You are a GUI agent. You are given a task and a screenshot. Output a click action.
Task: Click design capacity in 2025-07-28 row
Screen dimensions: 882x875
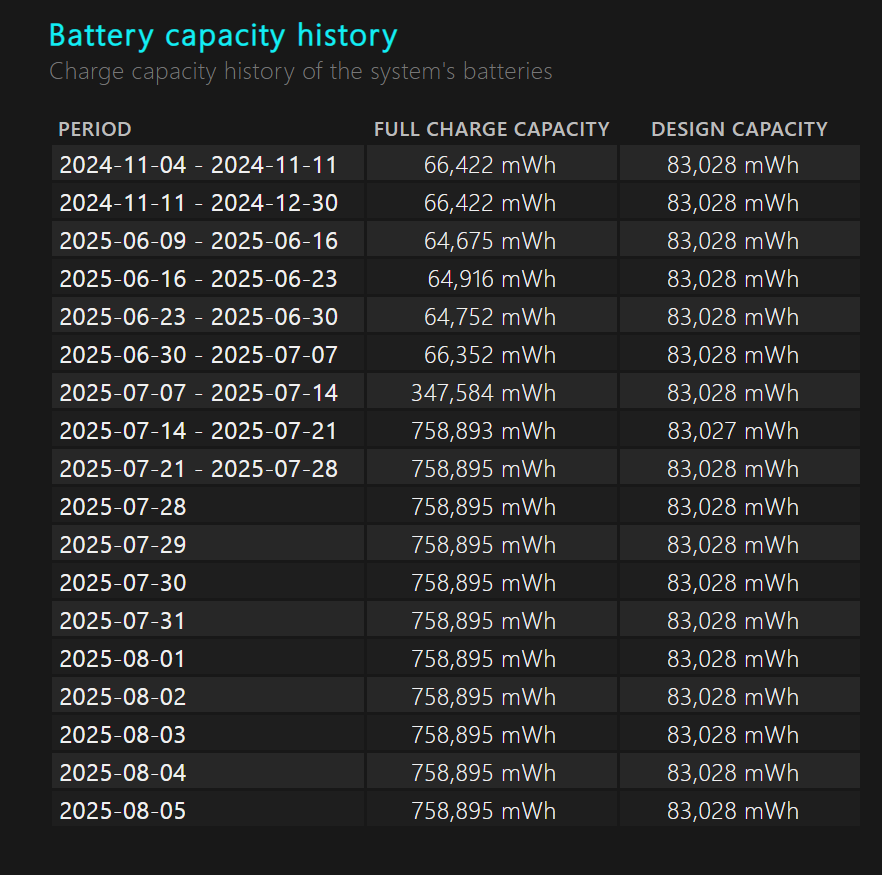point(733,507)
